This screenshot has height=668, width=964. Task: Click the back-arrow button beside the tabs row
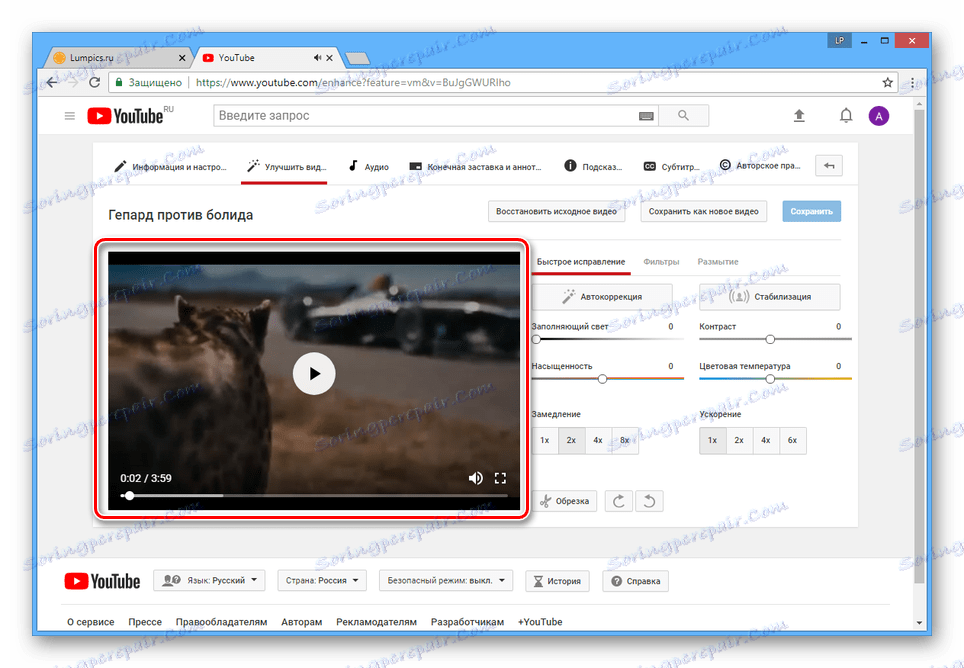pos(829,166)
